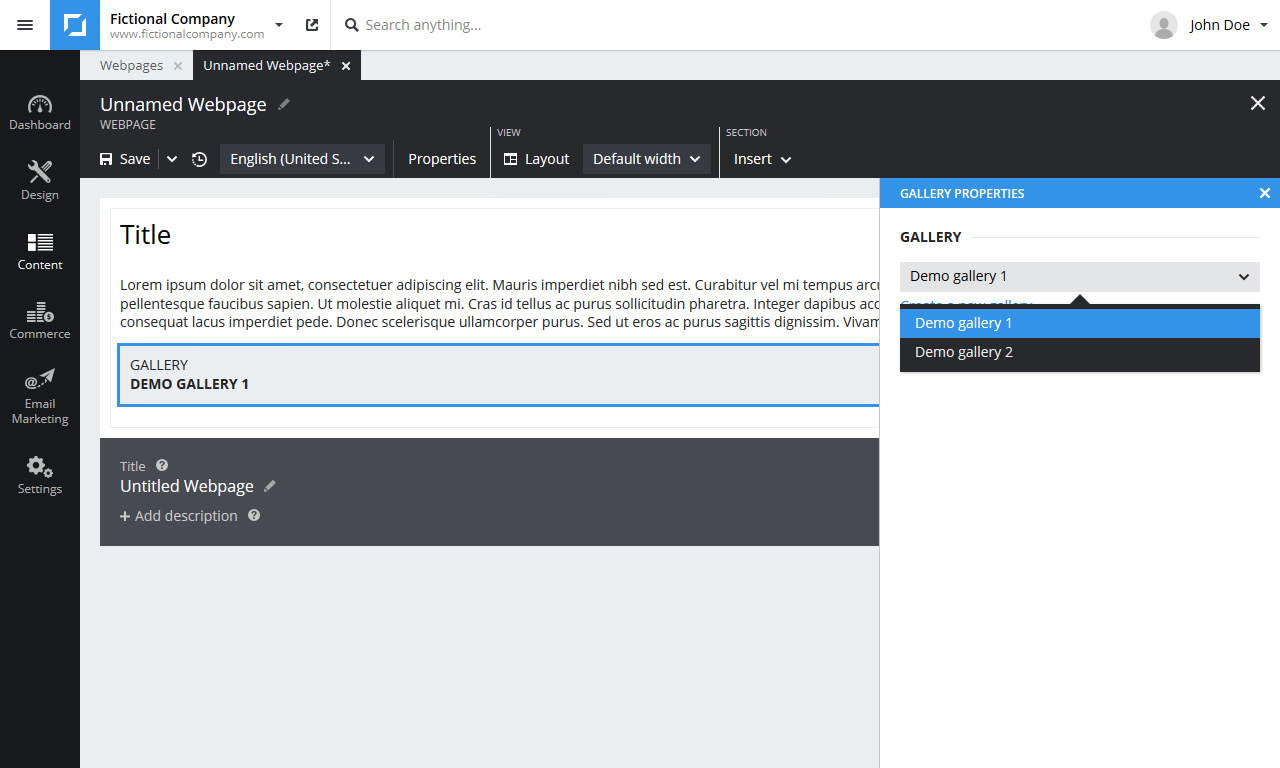Open Email Marketing section
This screenshot has width=1280, height=768.
pos(40,381)
